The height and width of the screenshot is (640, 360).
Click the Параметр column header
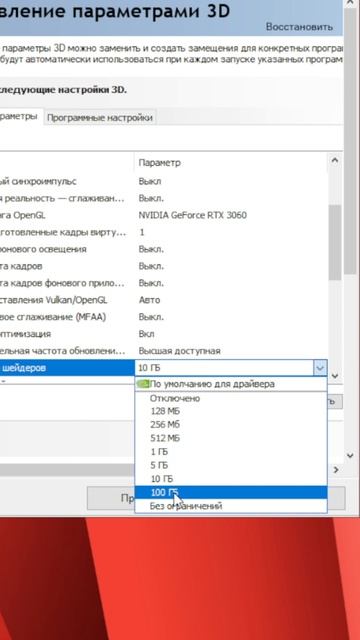159,162
